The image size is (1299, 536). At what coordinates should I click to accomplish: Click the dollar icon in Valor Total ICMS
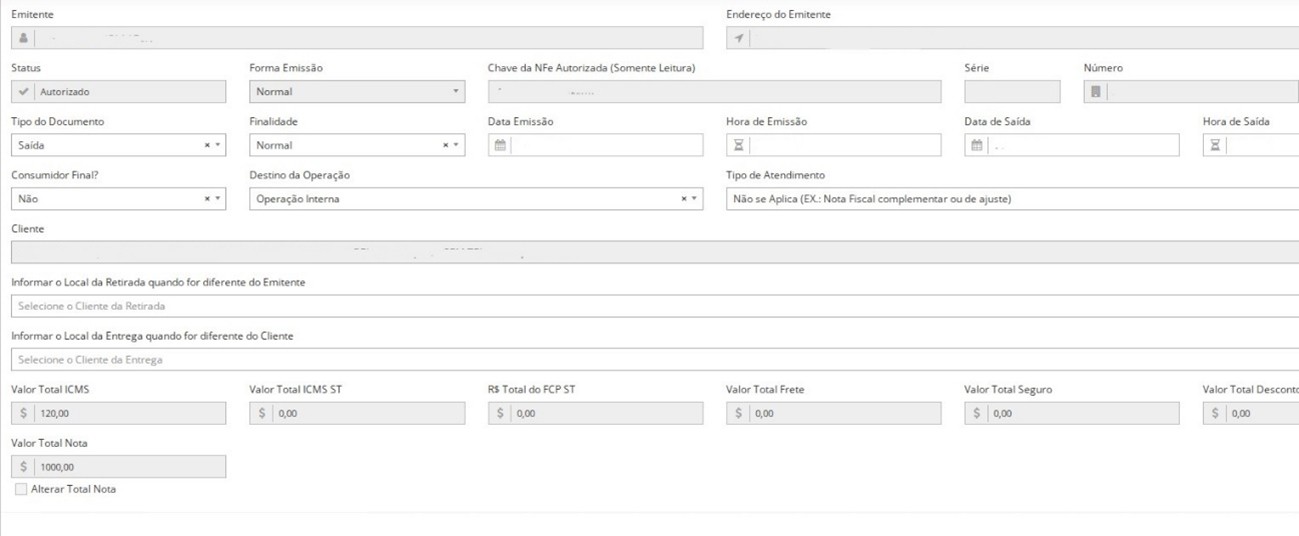[x=23, y=413]
